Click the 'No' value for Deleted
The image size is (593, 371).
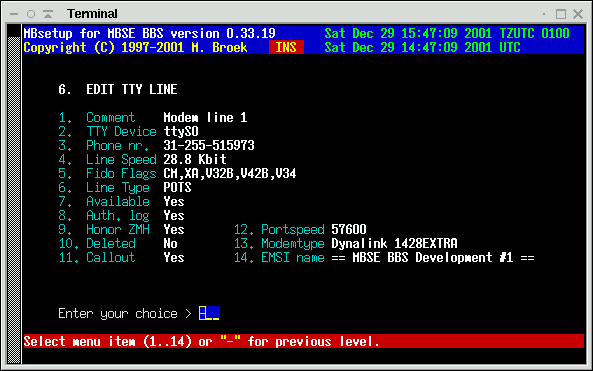(x=171, y=243)
